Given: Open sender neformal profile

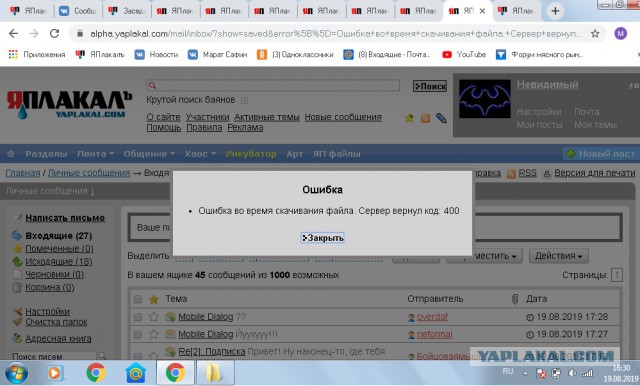Looking at the screenshot, I should tap(434, 335).
